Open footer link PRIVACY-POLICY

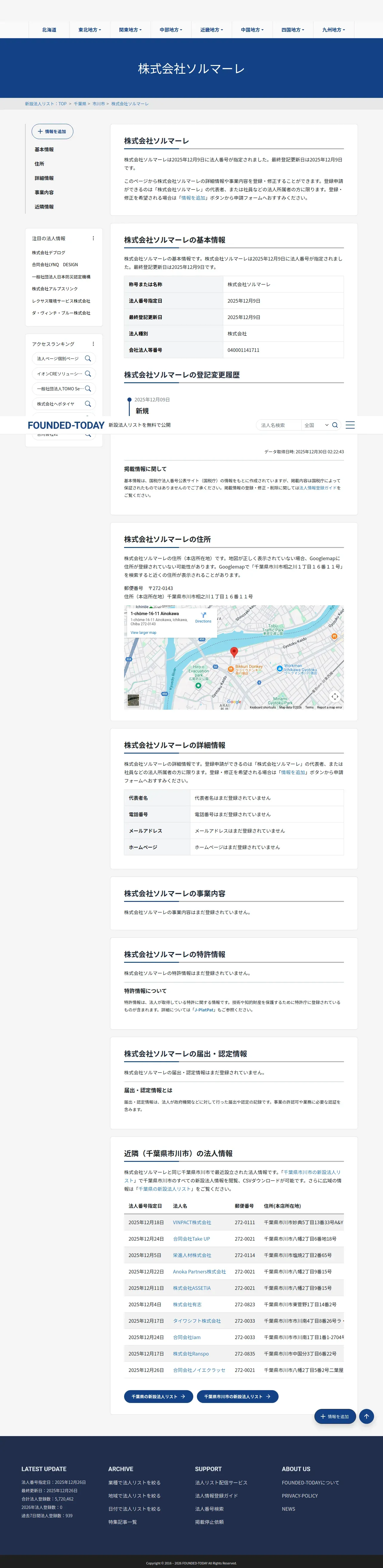pyautogui.click(x=300, y=1495)
